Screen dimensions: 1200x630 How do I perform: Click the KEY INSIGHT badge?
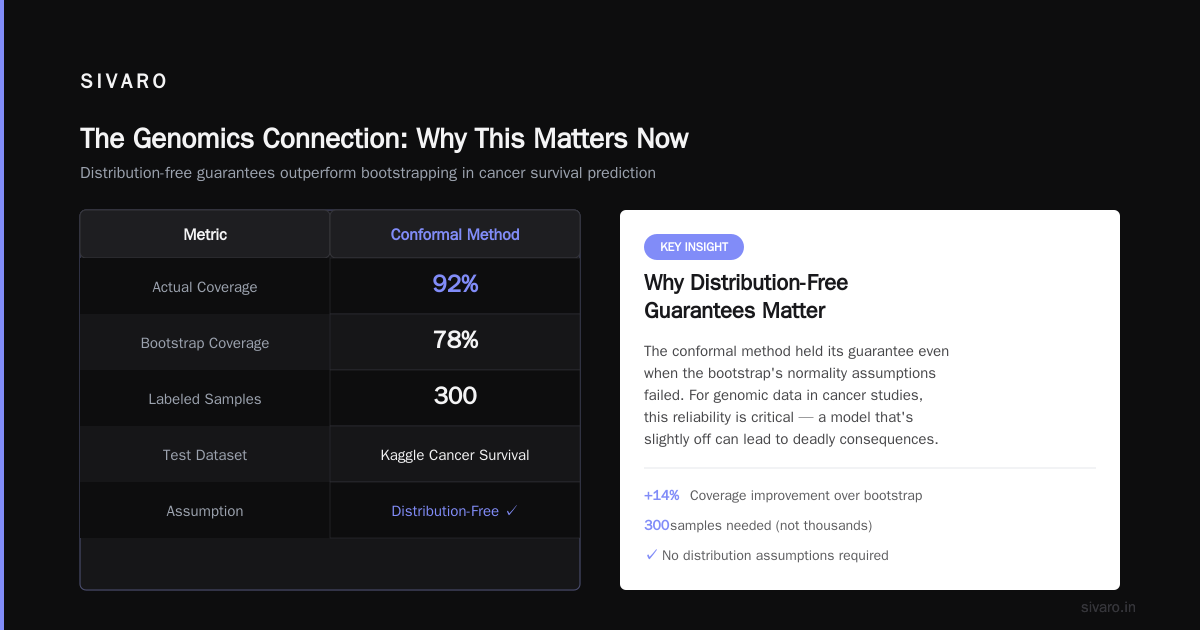[694, 247]
